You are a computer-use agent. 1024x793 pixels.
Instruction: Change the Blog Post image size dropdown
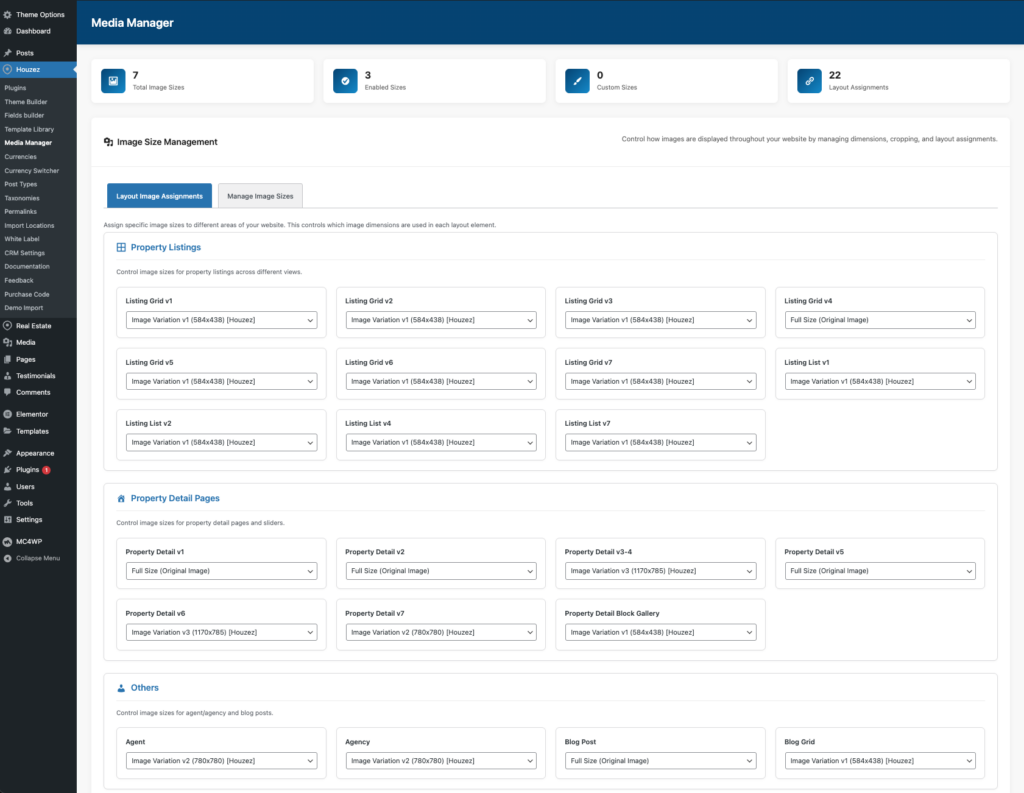point(660,761)
